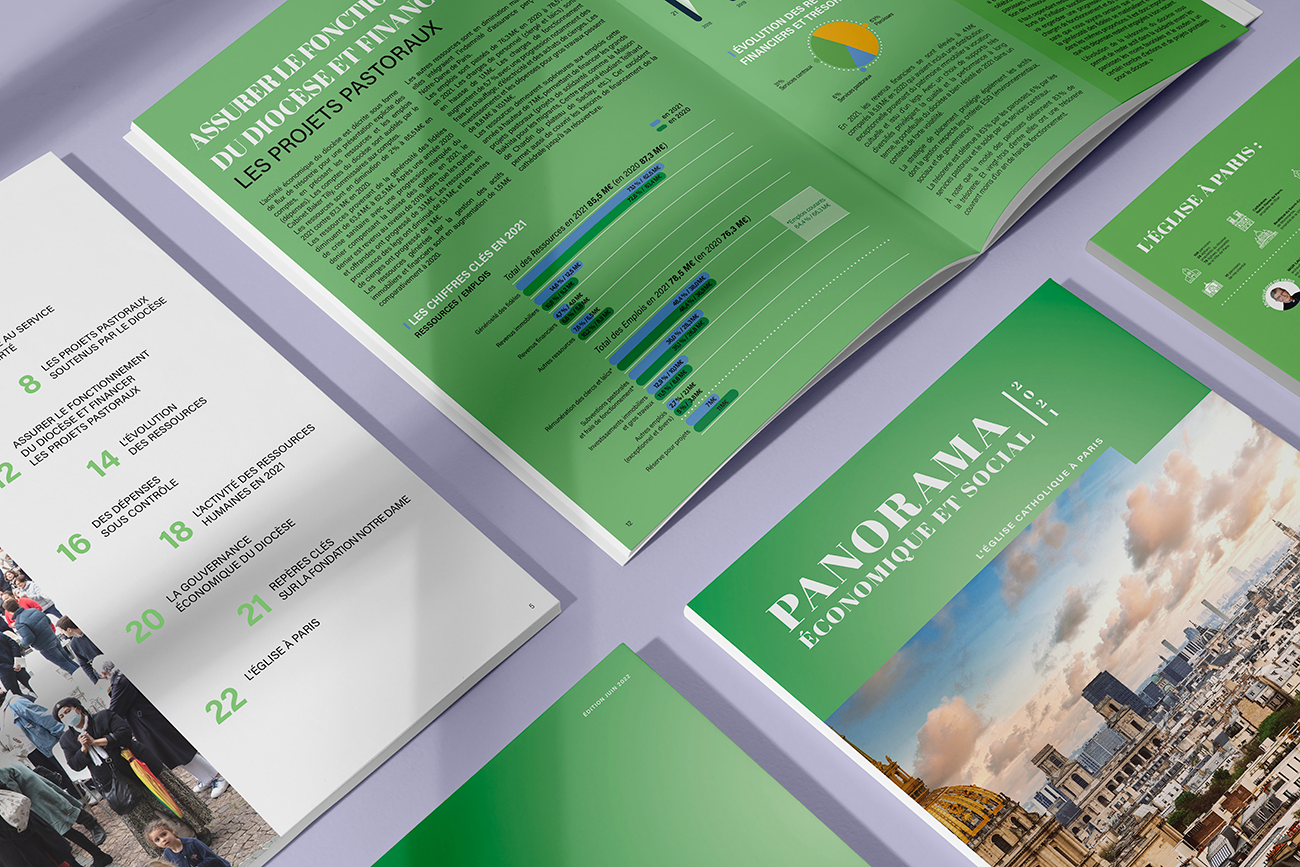
Task: Click page number '5' on the contents page
Action: coord(531,606)
